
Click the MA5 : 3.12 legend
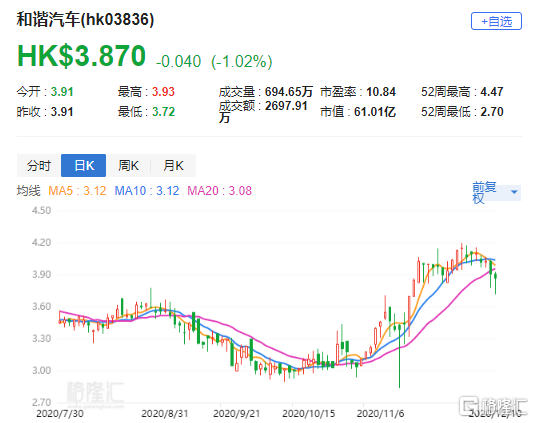click(77, 191)
